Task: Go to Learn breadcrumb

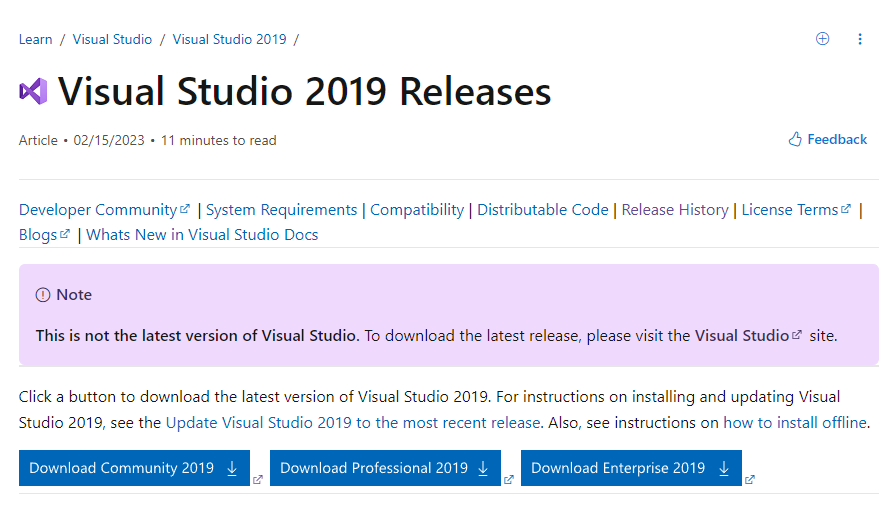Action: click(35, 39)
